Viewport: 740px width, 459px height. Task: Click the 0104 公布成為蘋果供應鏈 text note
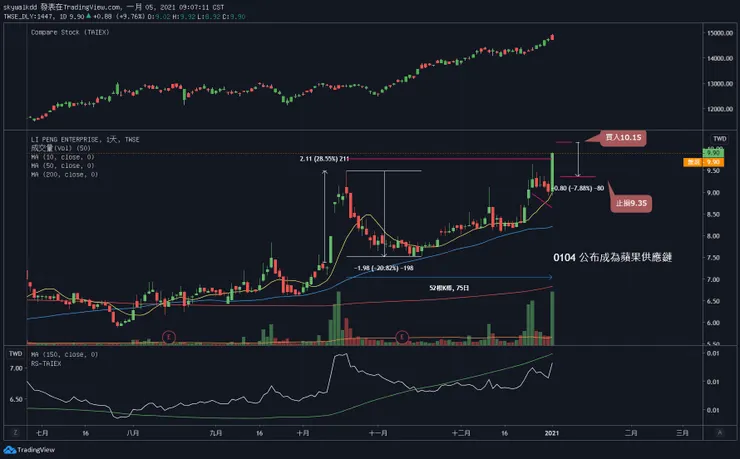pos(613,258)
